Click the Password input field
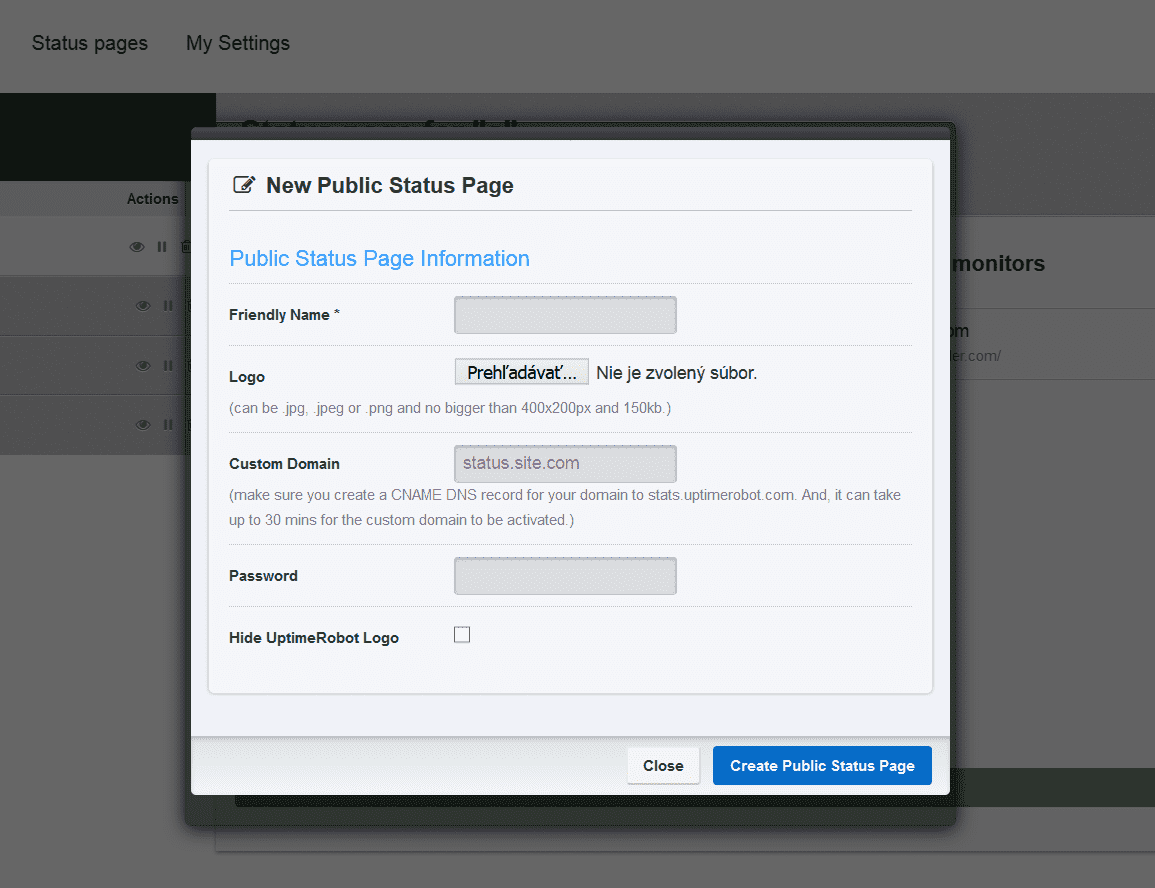1155x888 pixels. [x=564, y=575]
